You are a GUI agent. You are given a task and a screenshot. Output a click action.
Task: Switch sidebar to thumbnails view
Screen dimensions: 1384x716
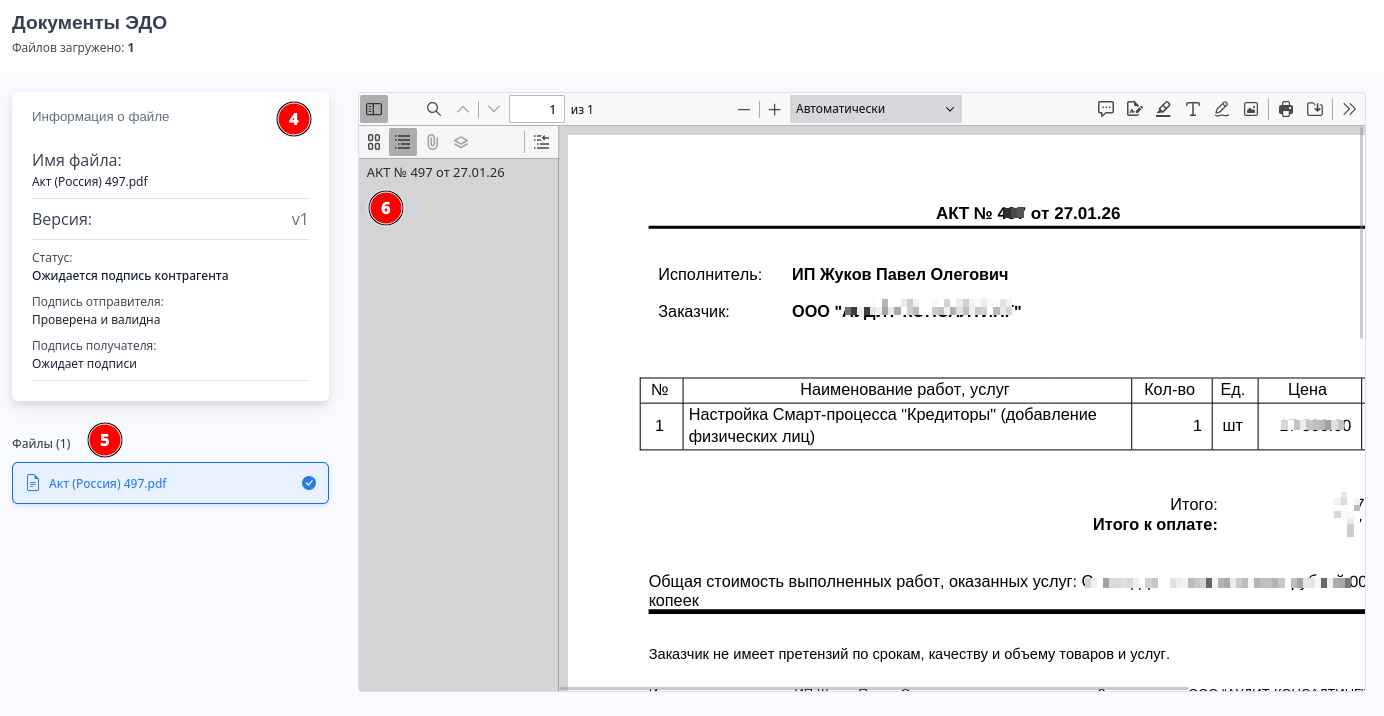tap(374, 142)
